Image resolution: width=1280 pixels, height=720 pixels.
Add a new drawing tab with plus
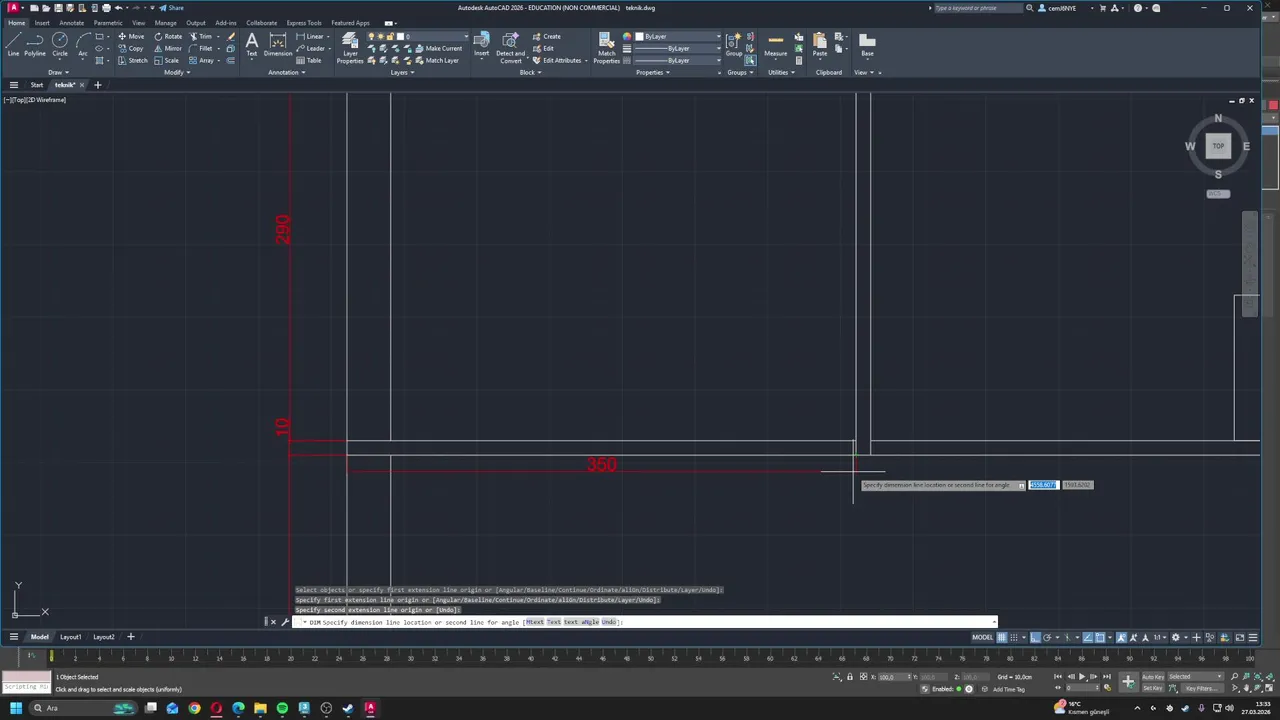pos(98,85)
